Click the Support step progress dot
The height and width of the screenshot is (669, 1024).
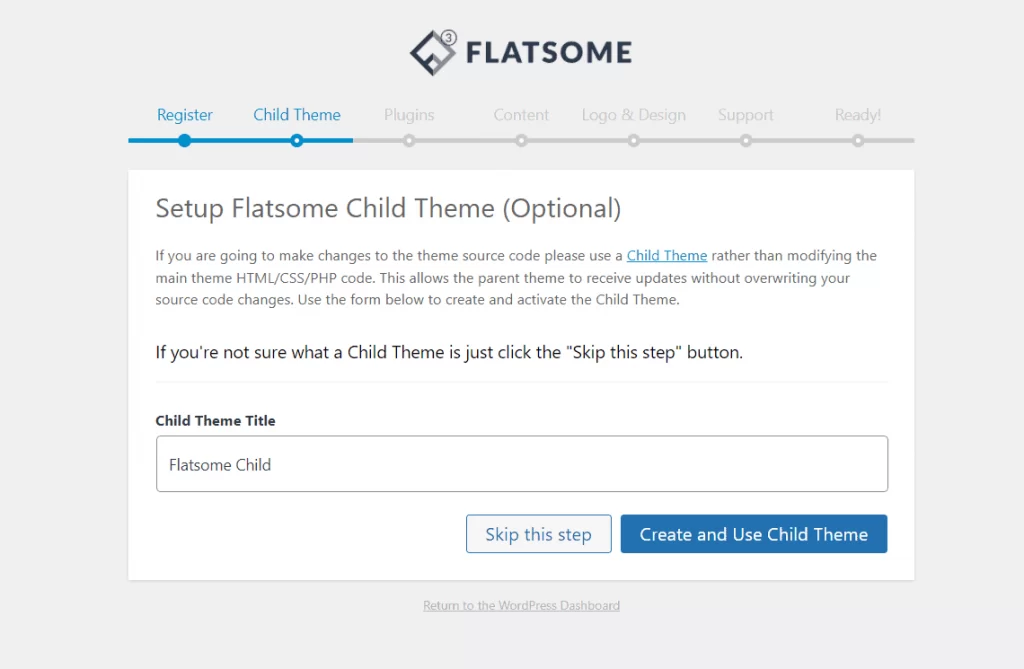coord(745,141)
